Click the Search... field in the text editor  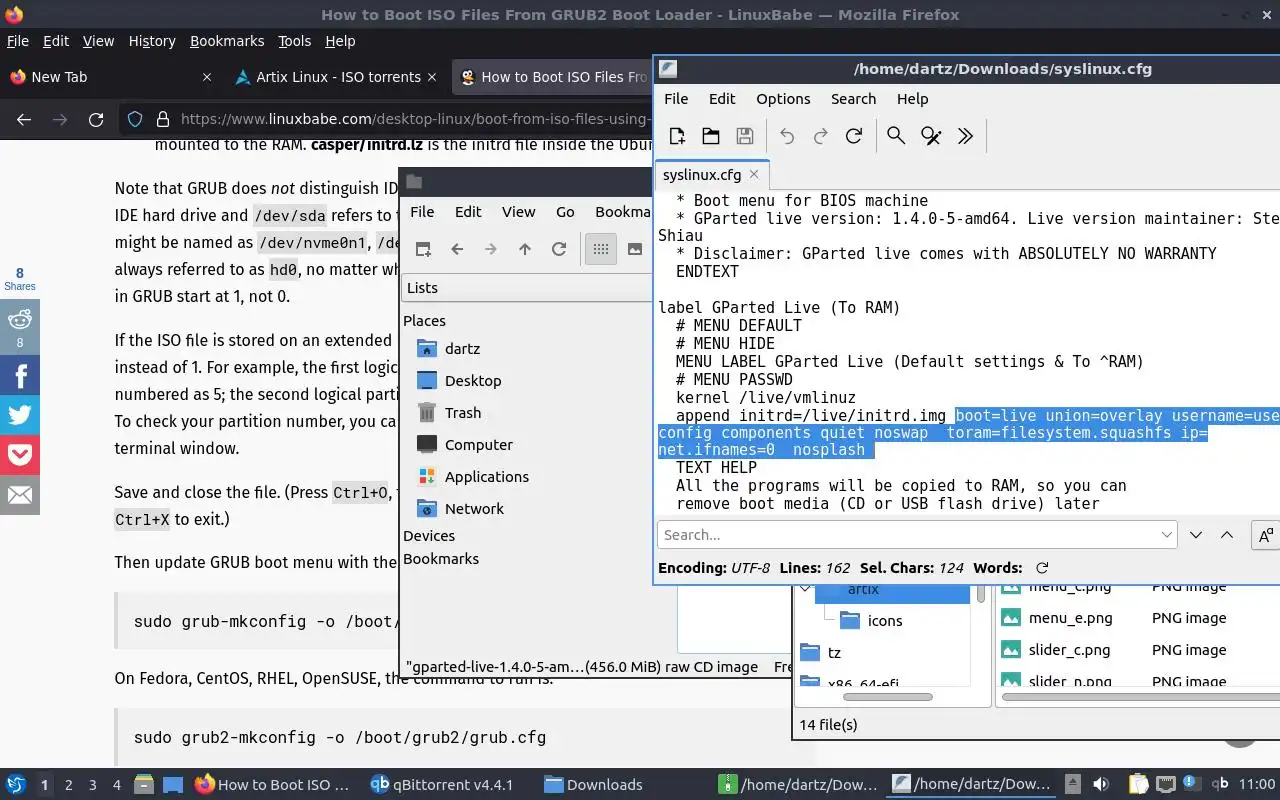point(908,535)
